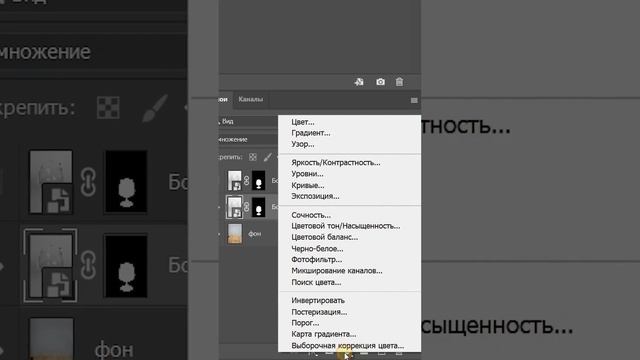Screen dimensions: 640x360
Task: Add Яркость/Контрастность... adjustment layer
Action: pos(336,162)
